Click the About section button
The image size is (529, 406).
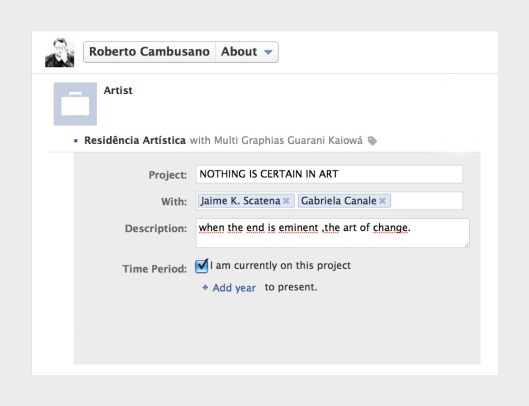[x=247, y=52]
